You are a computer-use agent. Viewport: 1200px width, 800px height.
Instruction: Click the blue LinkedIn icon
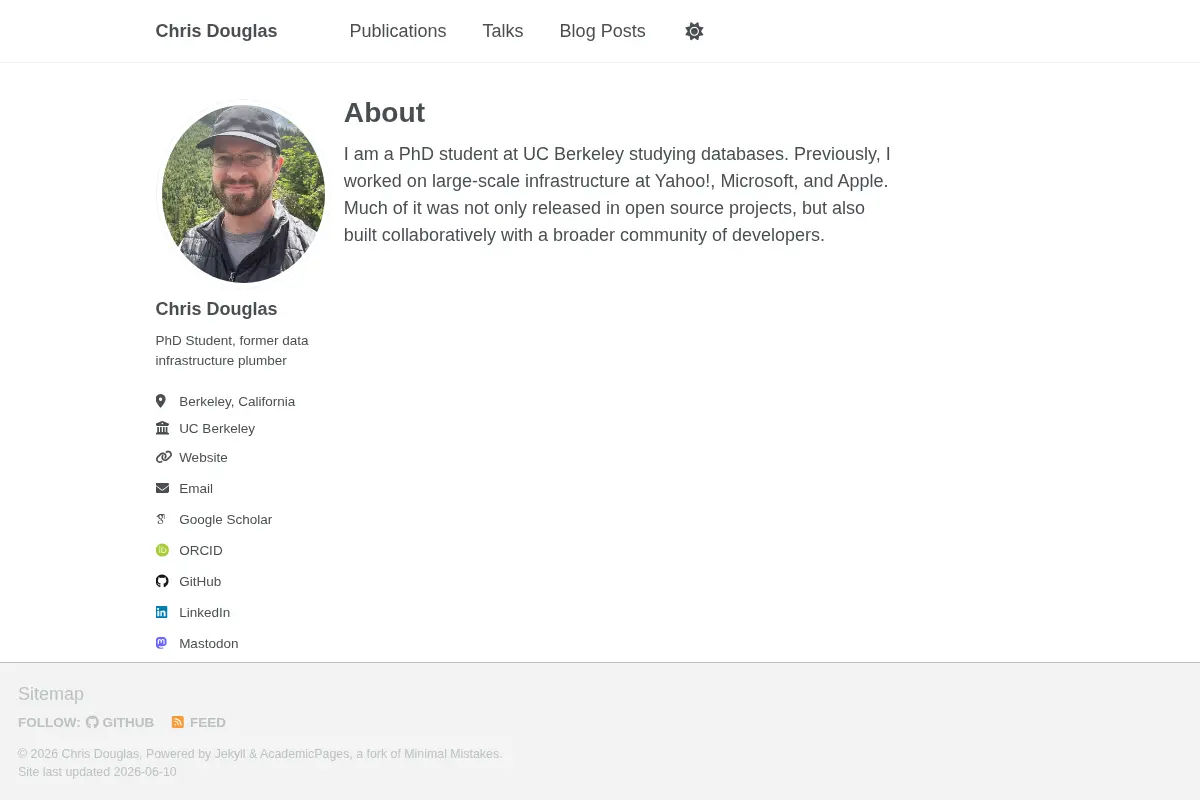point(161,612)
